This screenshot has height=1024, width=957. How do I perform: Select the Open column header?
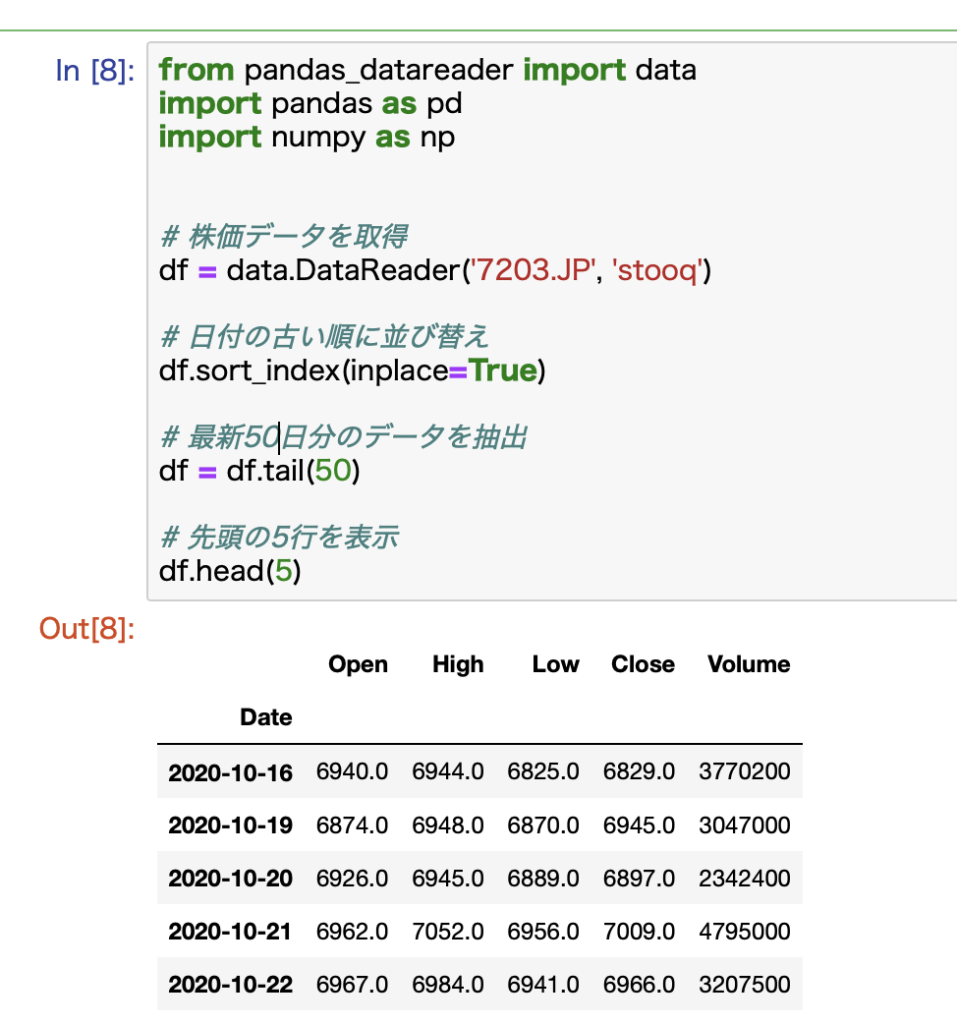click(x=358, y=664)
